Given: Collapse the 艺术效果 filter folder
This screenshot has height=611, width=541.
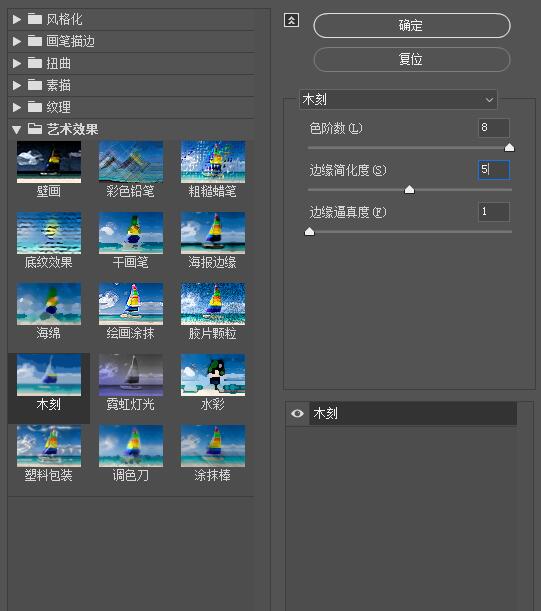Looking at the screenshot, I should (16, 129).
